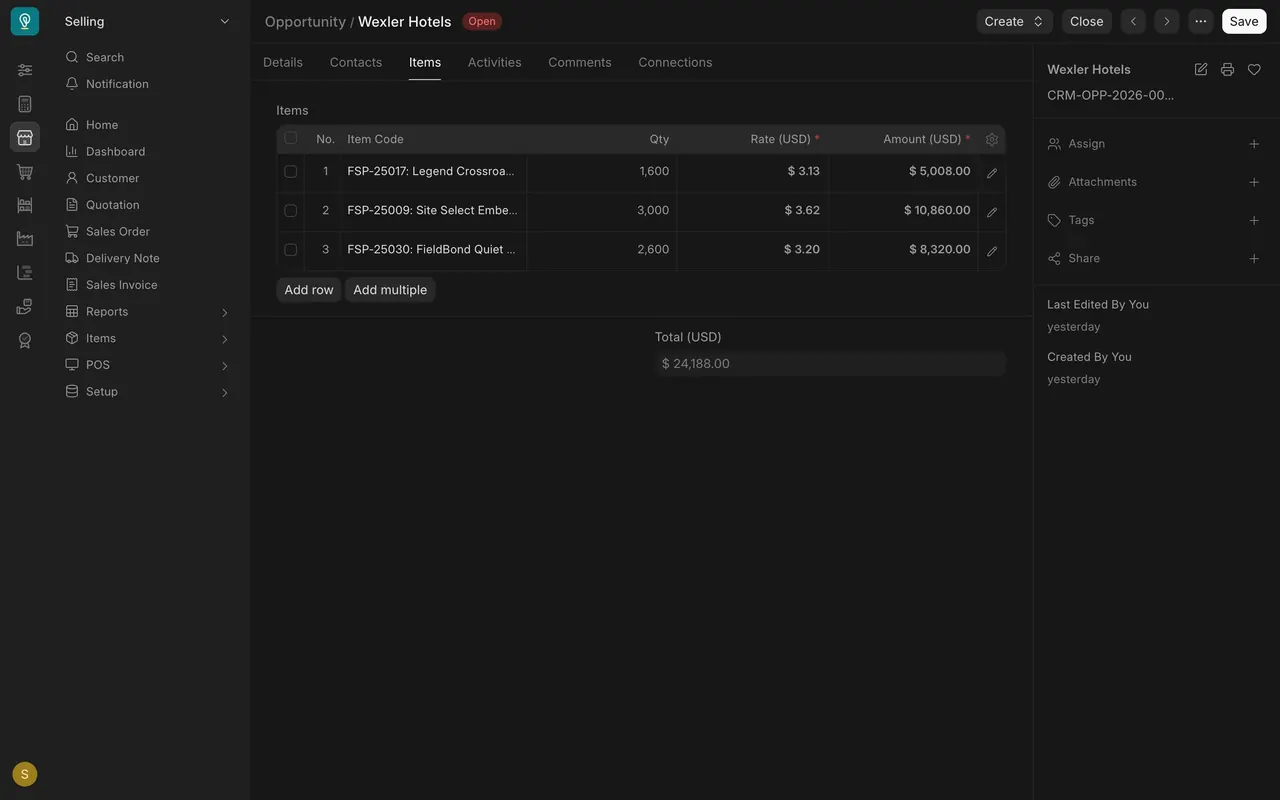Screen dimensions: 1280x800
Task: Tick the checkbox for row FSP-25030
Action: [291, 249]
